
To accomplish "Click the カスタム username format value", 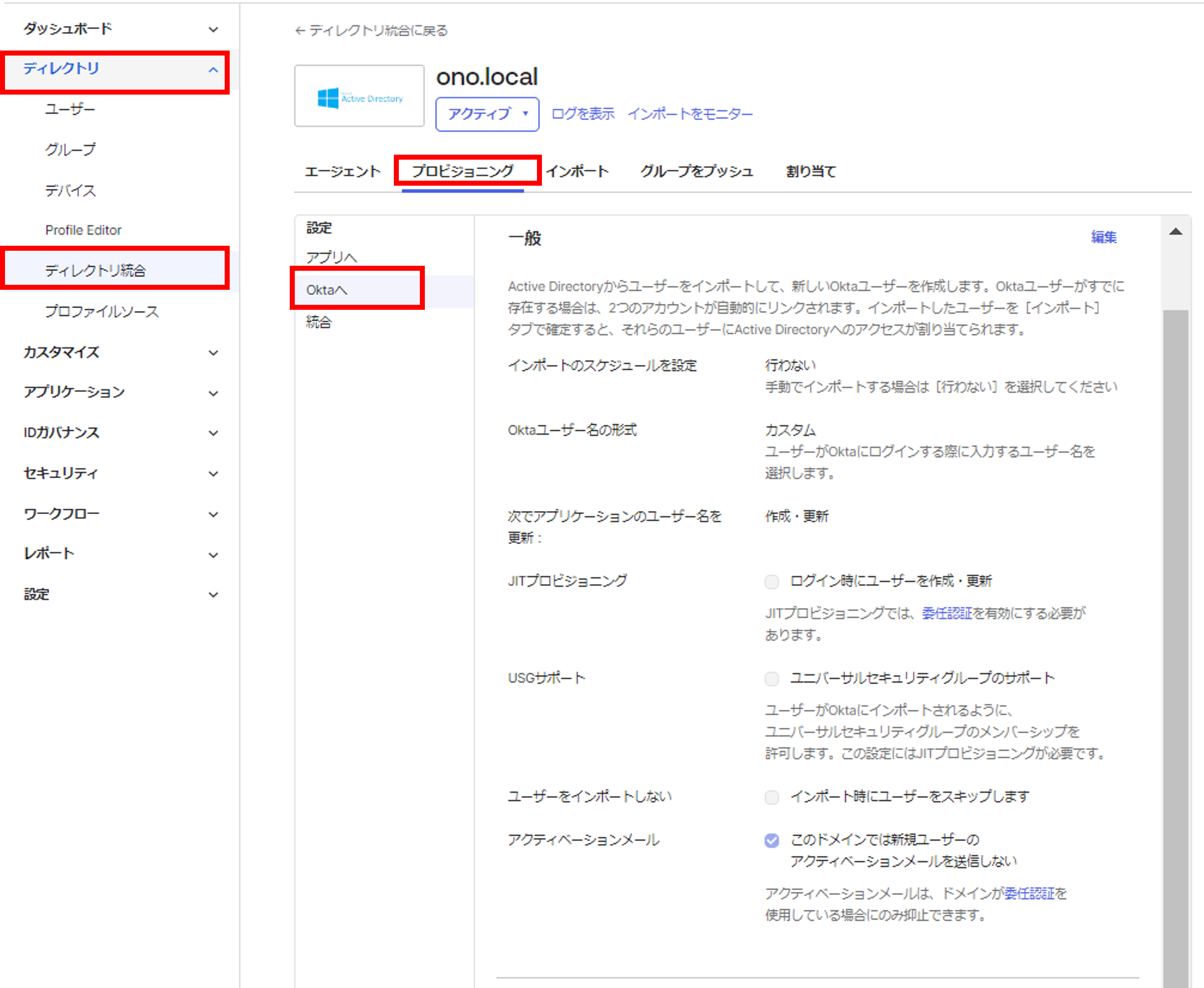I will click(790, 430).
